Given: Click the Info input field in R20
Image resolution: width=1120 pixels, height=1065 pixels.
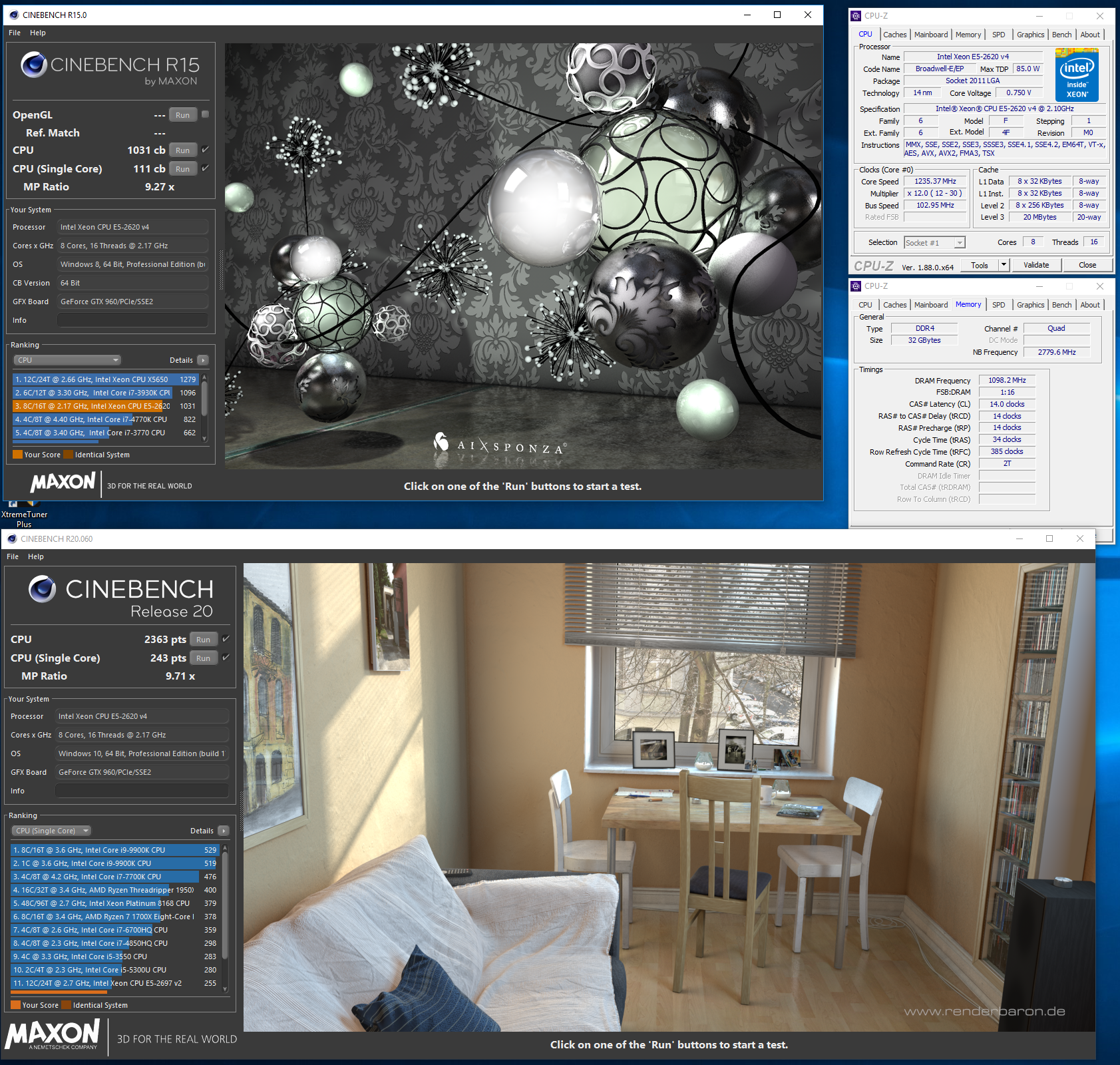Looking at the screenshot, I should click(x=142, y=791).
